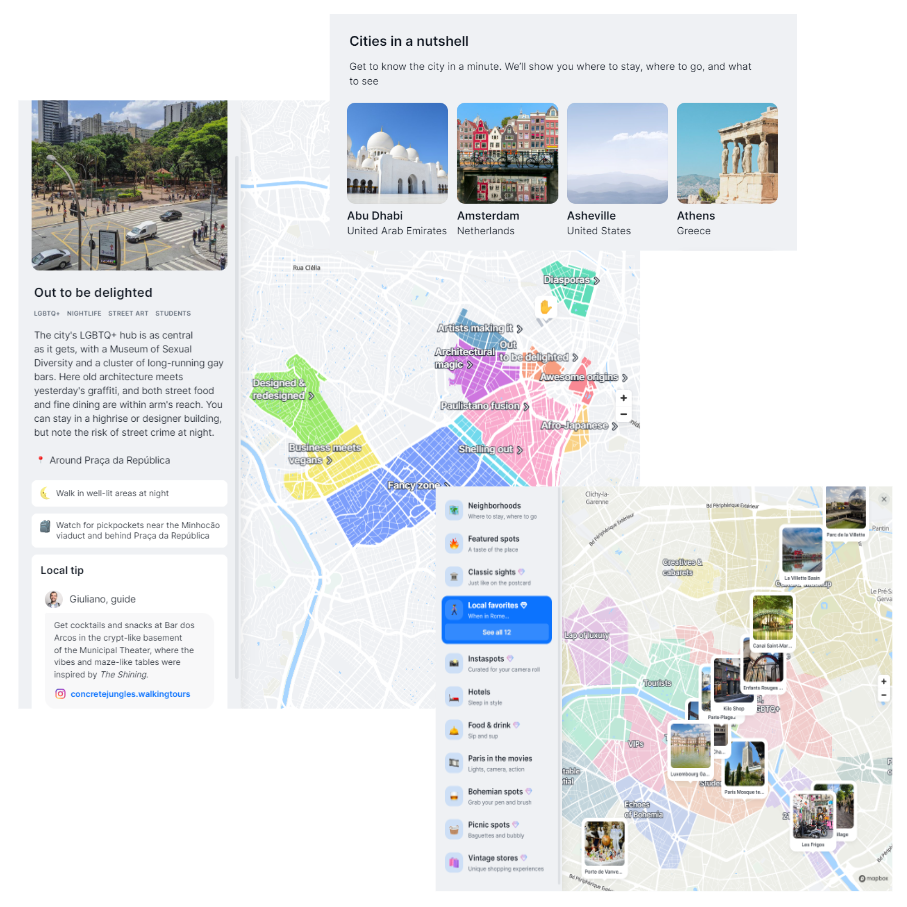This screenshot has height=907, width=907.
Task: Expand the Shelling out neighborhood
Action: (491, 449)
